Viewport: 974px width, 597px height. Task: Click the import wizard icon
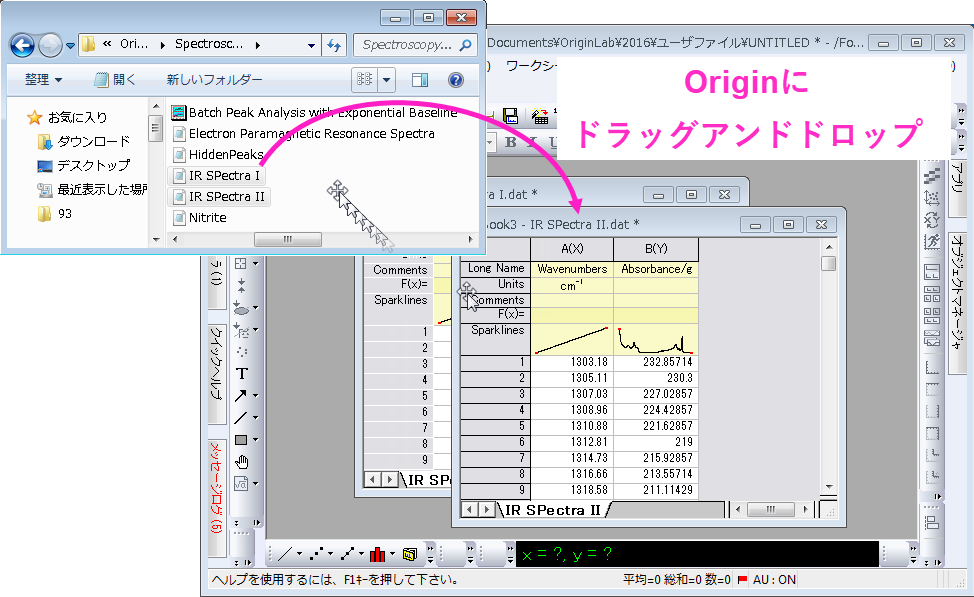(x=540, y=116)
